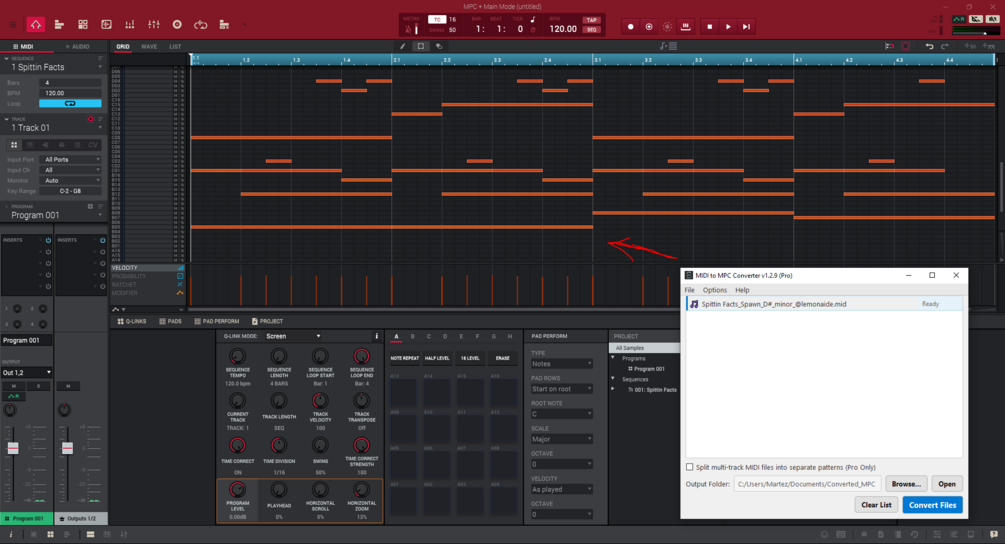Screen dimensions: 1005x544
Task: Click the four-square grid icon in bottom bar
Action: [50, 534]
